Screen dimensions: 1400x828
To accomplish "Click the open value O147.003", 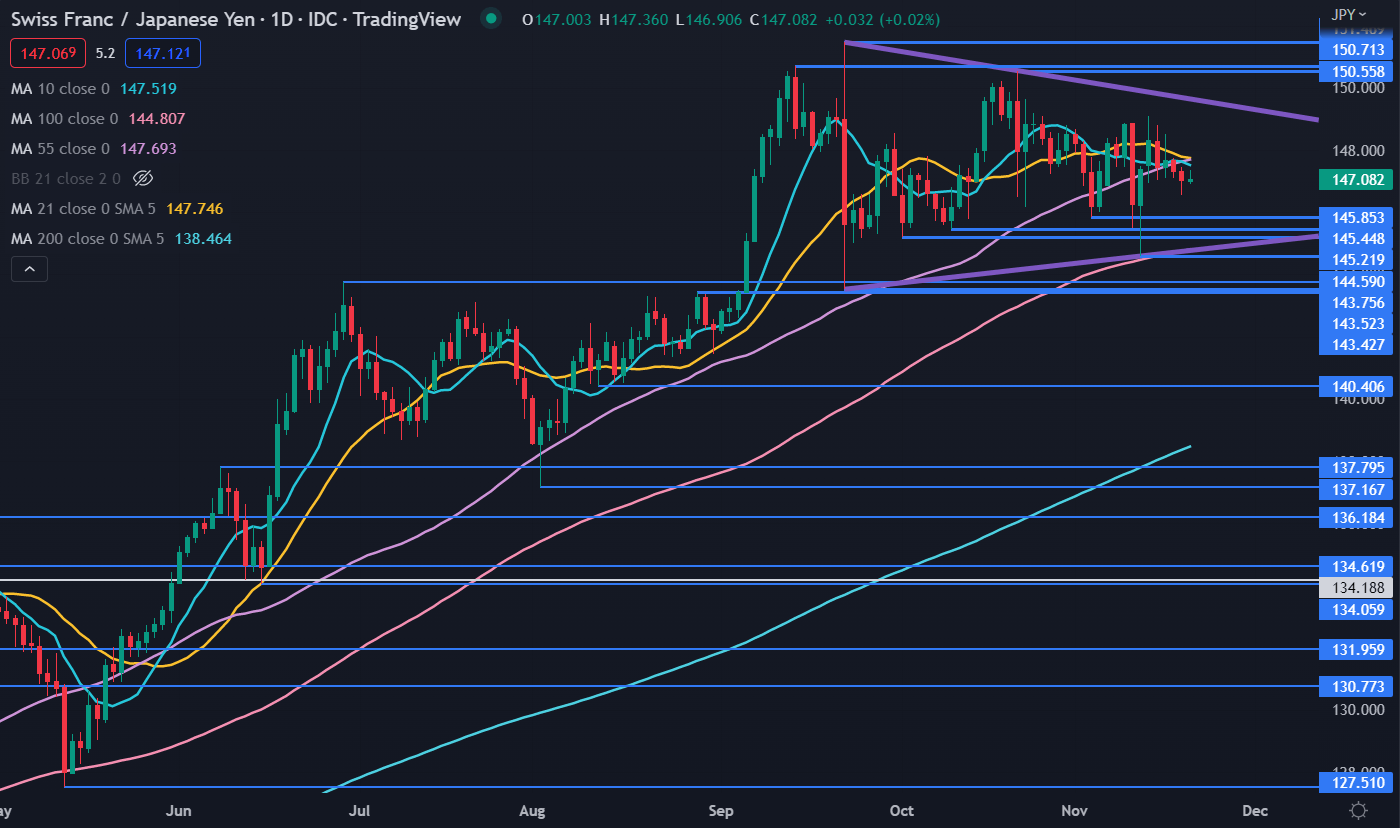I will (555, 19).
